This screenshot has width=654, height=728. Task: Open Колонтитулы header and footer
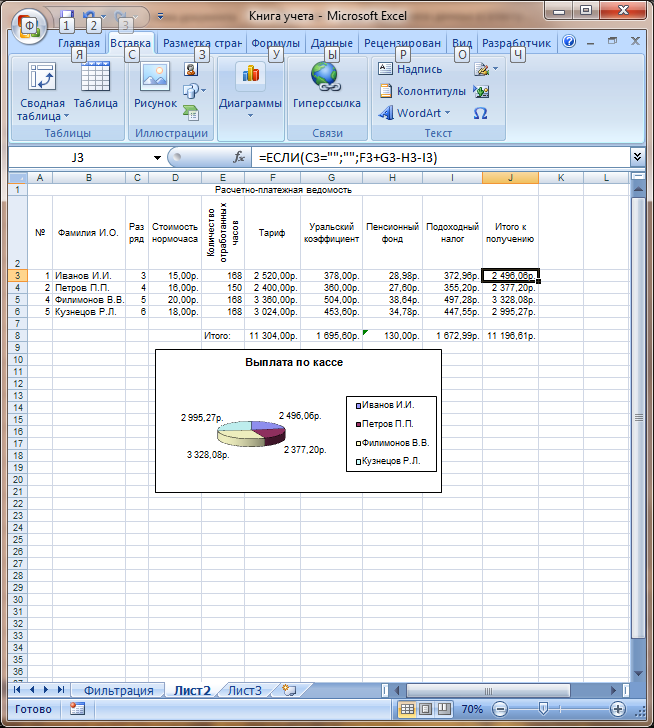422,91
